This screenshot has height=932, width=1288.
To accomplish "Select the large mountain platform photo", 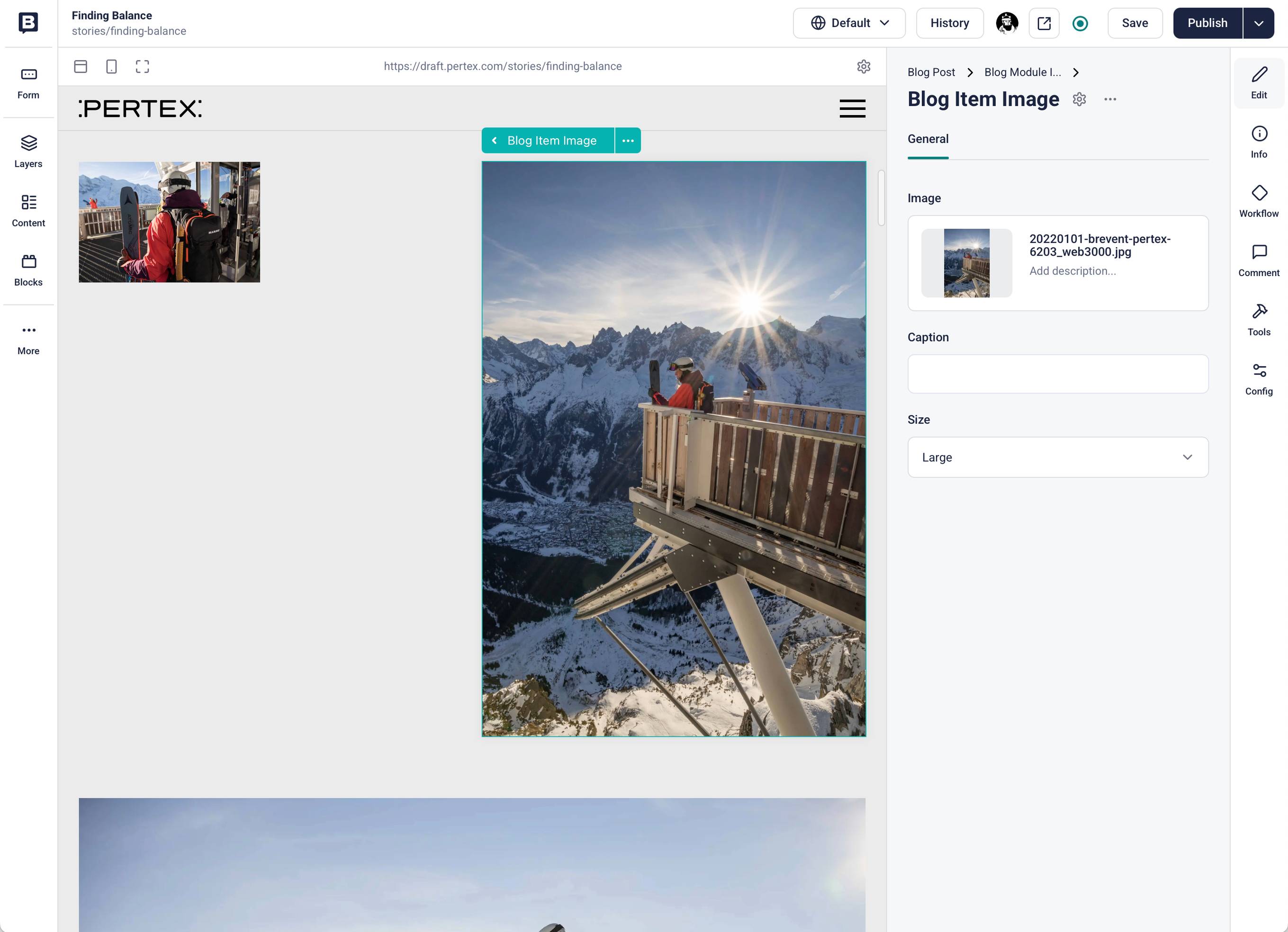I will pos(674,449).
